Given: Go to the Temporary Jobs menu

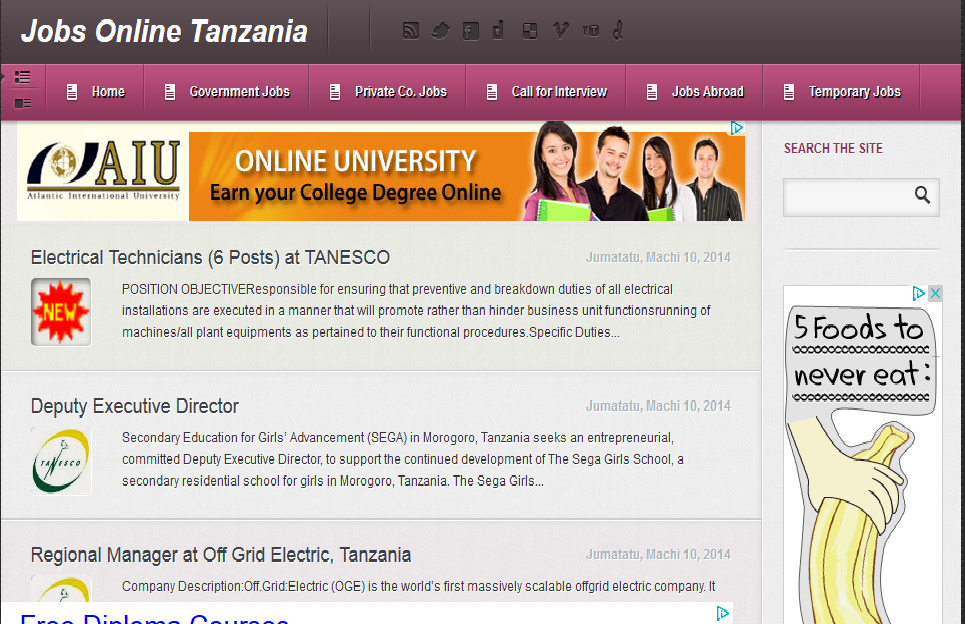Looking at the screenshot, I should pos(855,91).
